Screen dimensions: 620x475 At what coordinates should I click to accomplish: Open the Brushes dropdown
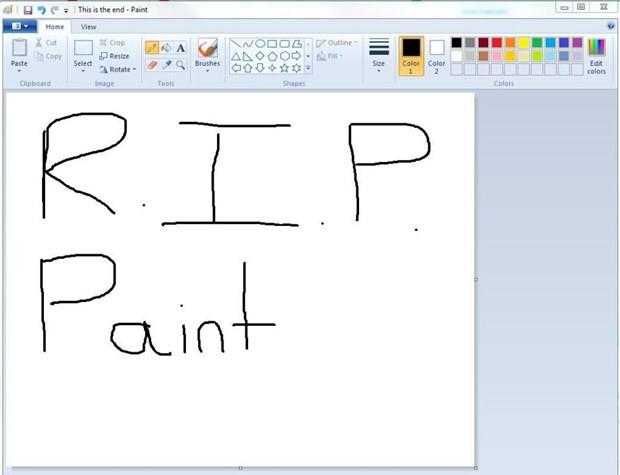pyautogui.click(x=207, y=71)
